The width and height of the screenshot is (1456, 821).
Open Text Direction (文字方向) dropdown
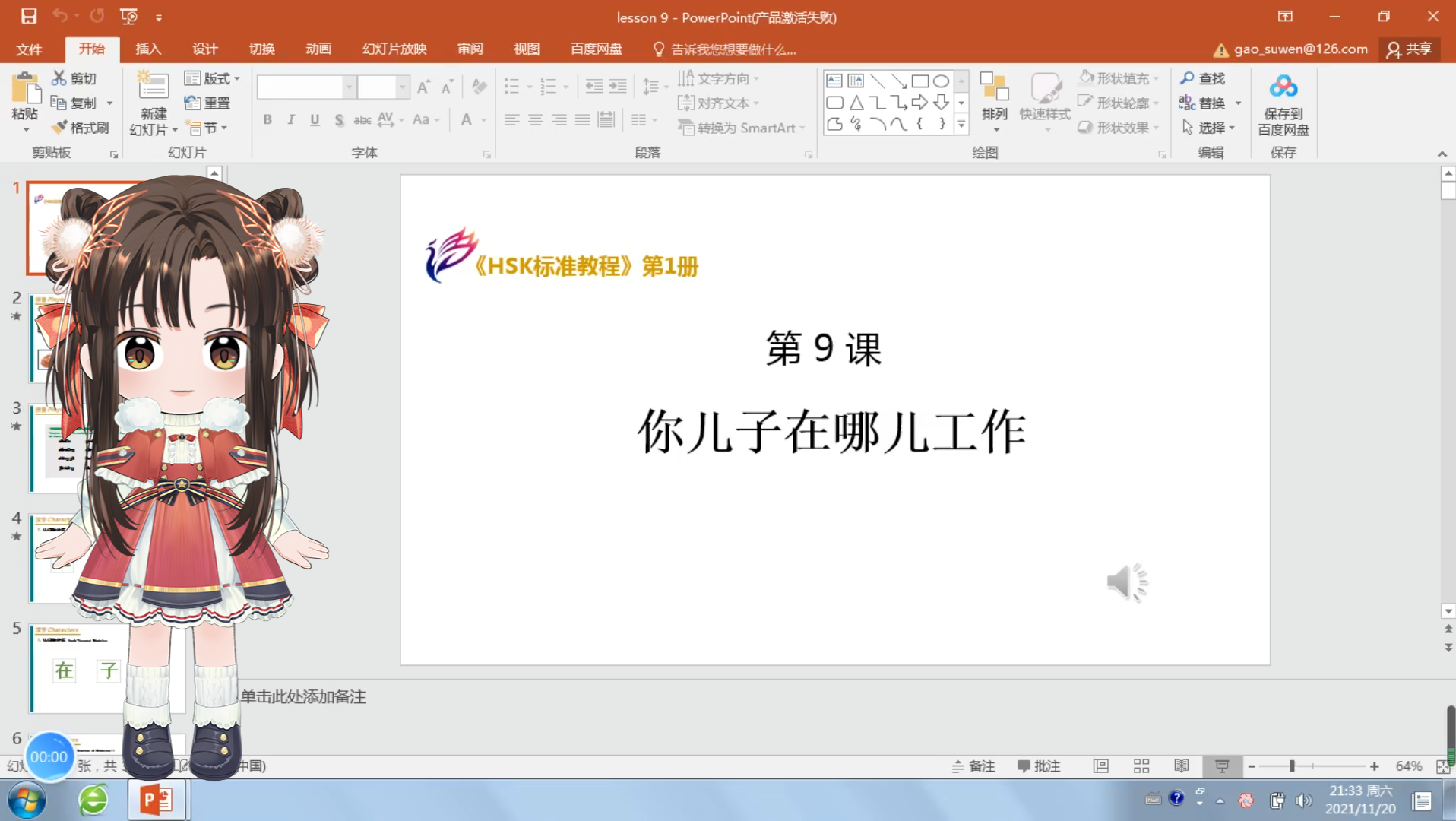pos(718,78)
